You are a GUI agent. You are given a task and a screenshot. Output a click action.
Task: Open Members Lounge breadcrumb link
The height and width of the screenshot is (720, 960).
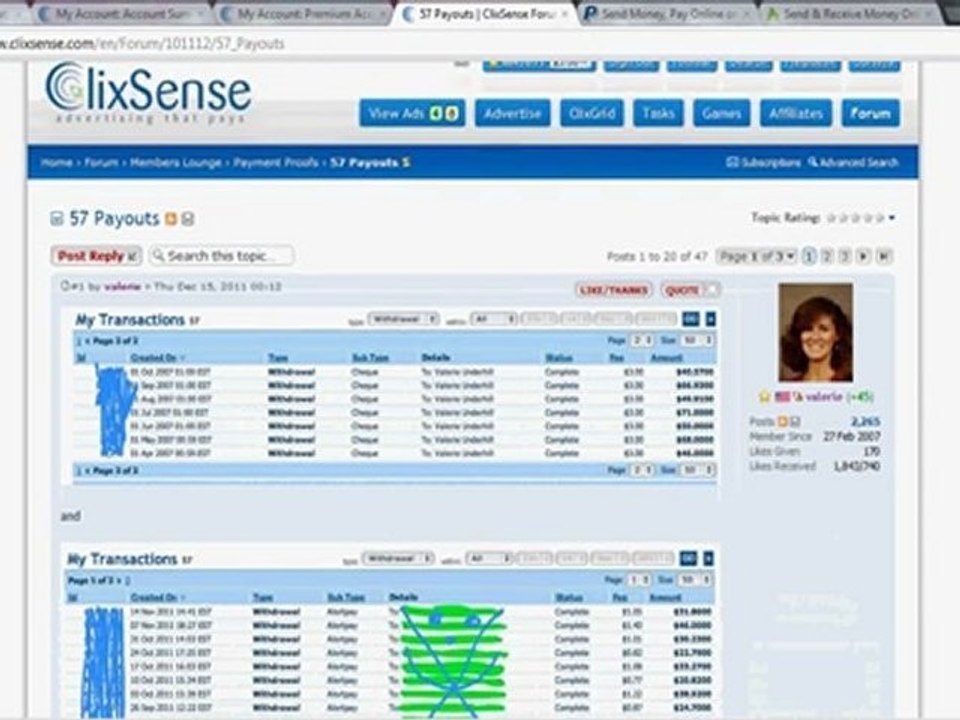[176, 163]
